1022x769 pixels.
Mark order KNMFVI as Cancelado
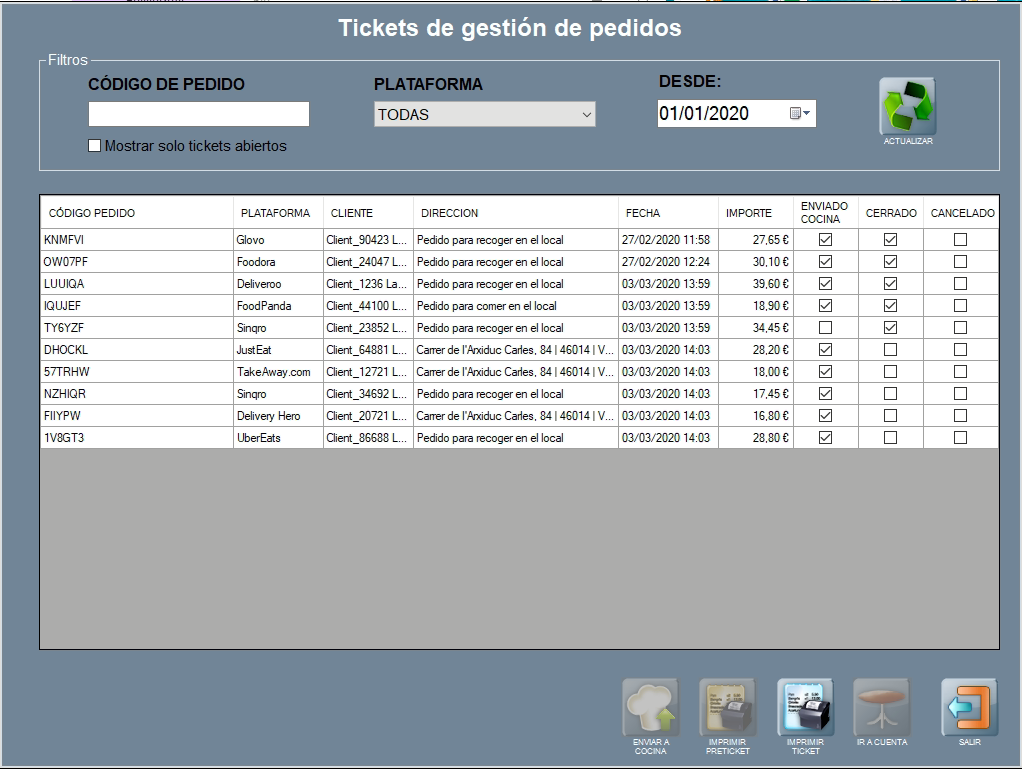coord(960,240)
